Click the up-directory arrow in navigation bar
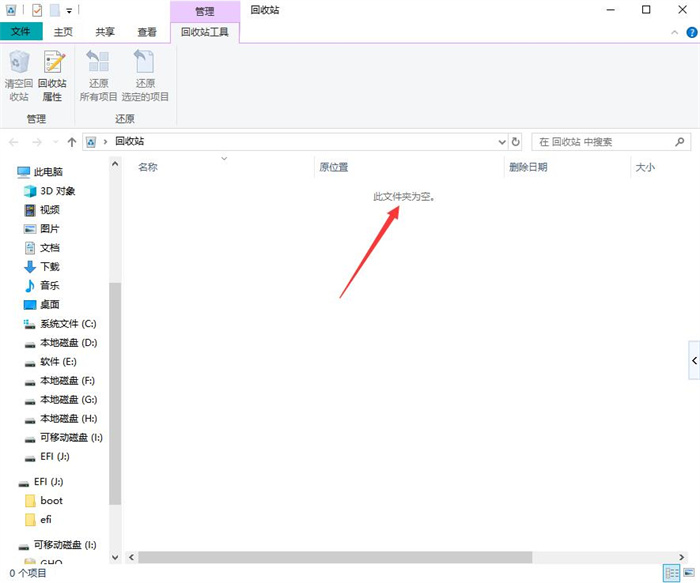700x583 pixels. [x=72, y=142]
